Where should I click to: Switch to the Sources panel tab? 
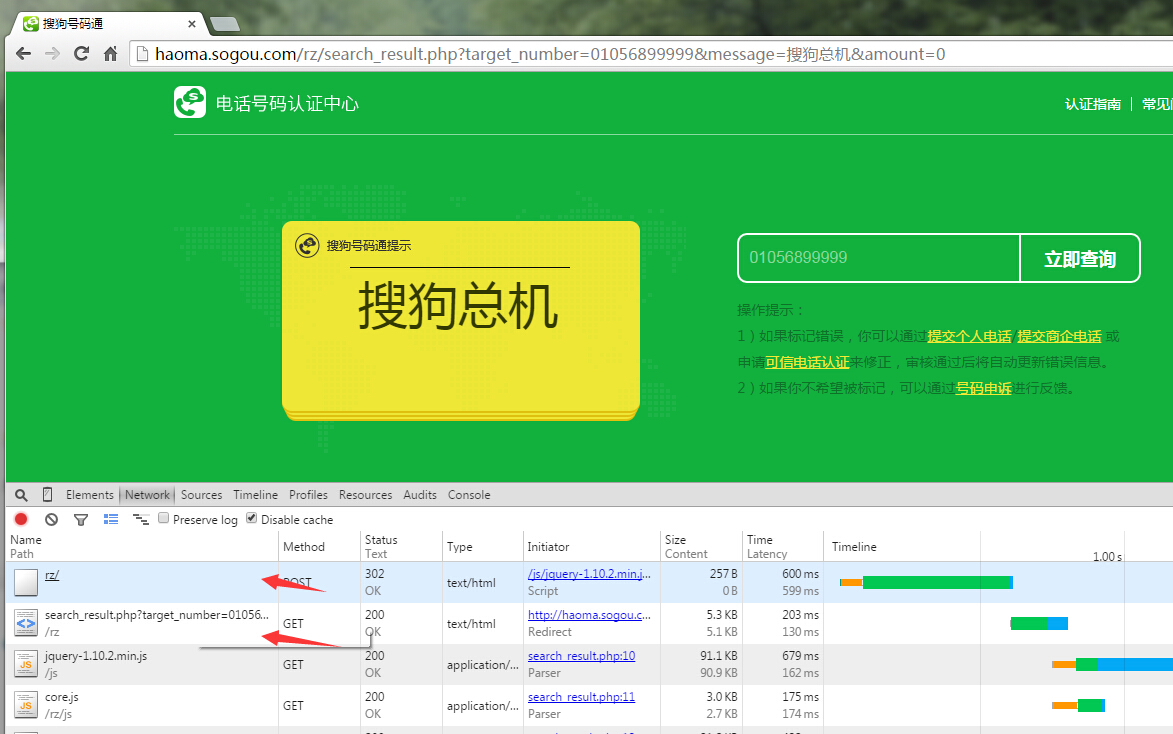point(201,495)
